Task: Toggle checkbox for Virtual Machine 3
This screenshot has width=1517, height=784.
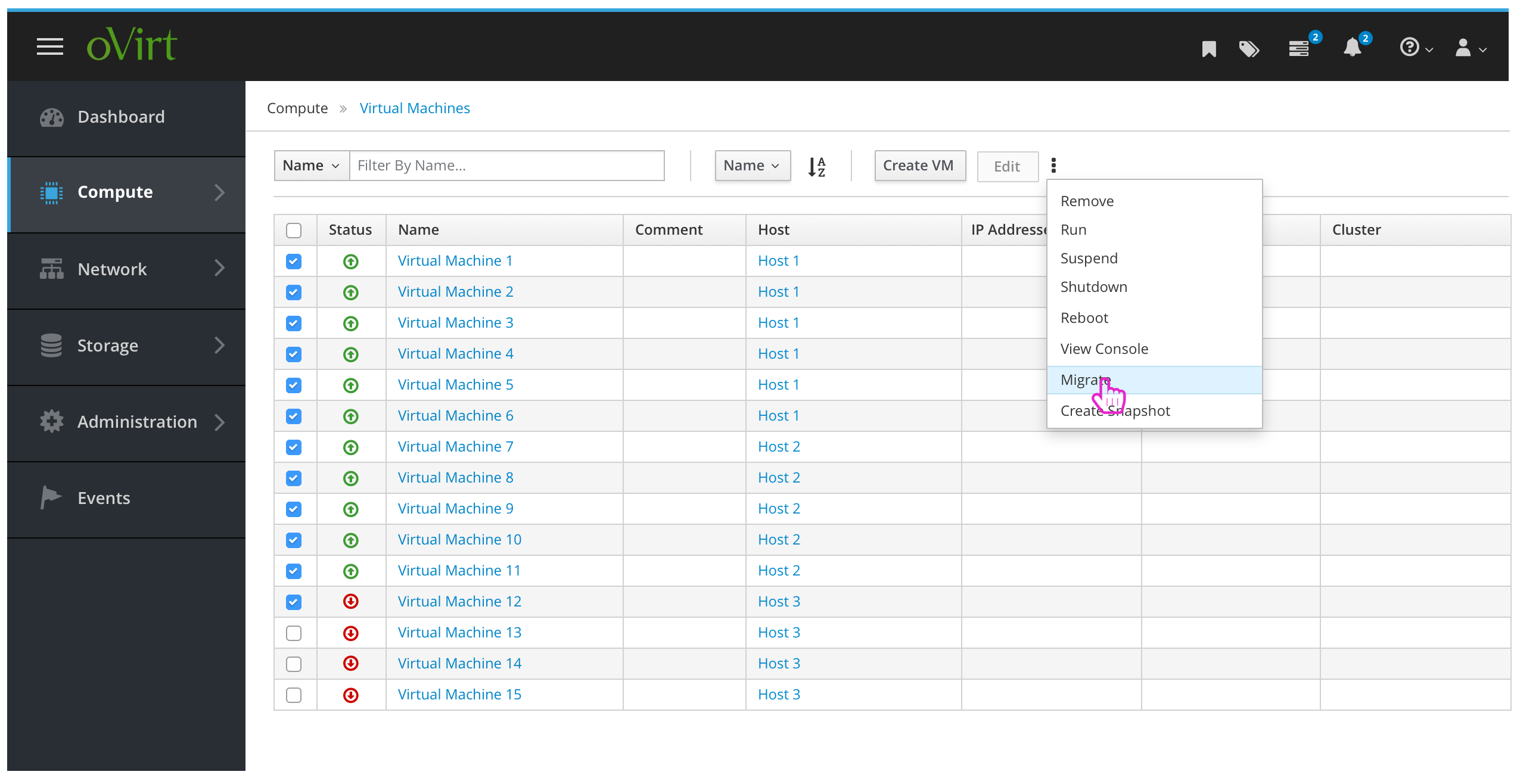Action: 296,323
